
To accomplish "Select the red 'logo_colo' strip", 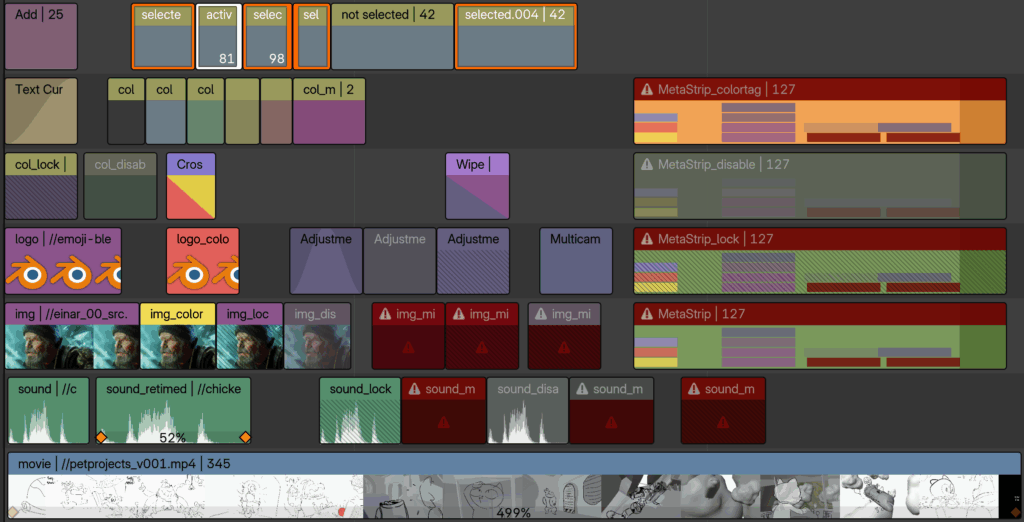I will coord(203,261).
